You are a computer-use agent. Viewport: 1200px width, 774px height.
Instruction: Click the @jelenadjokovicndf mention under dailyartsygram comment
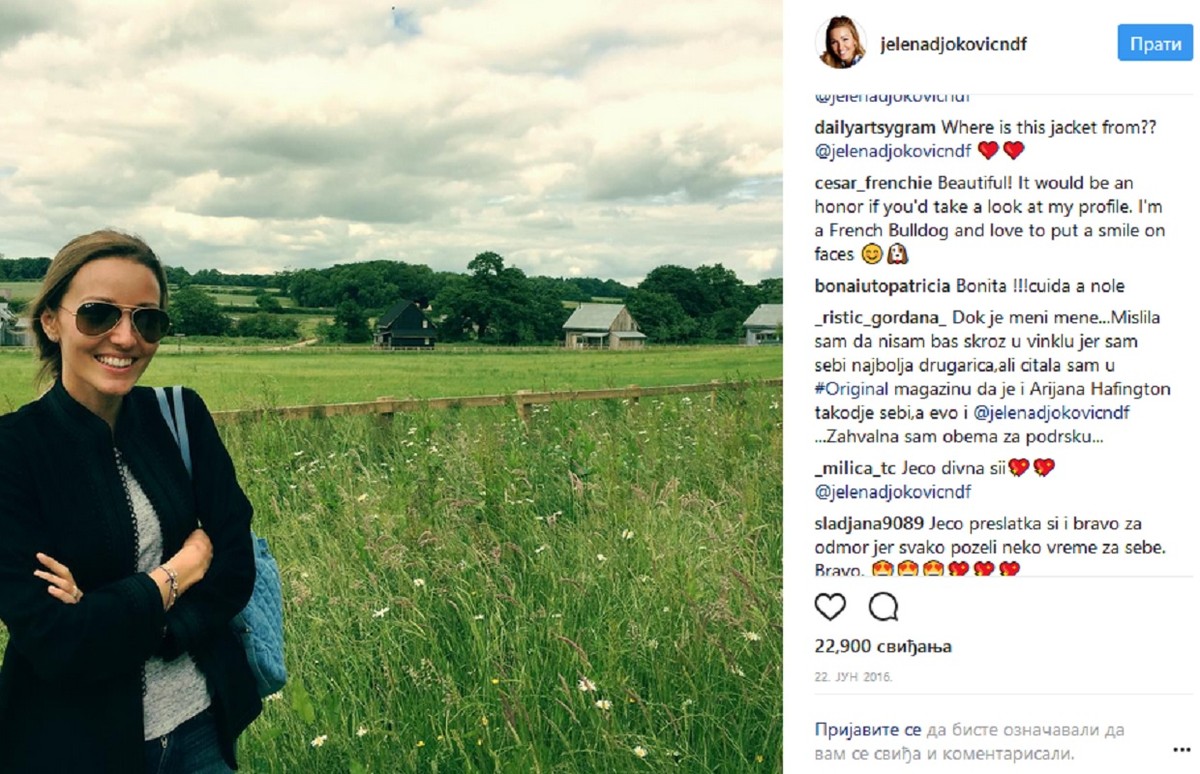click(893, 151)
